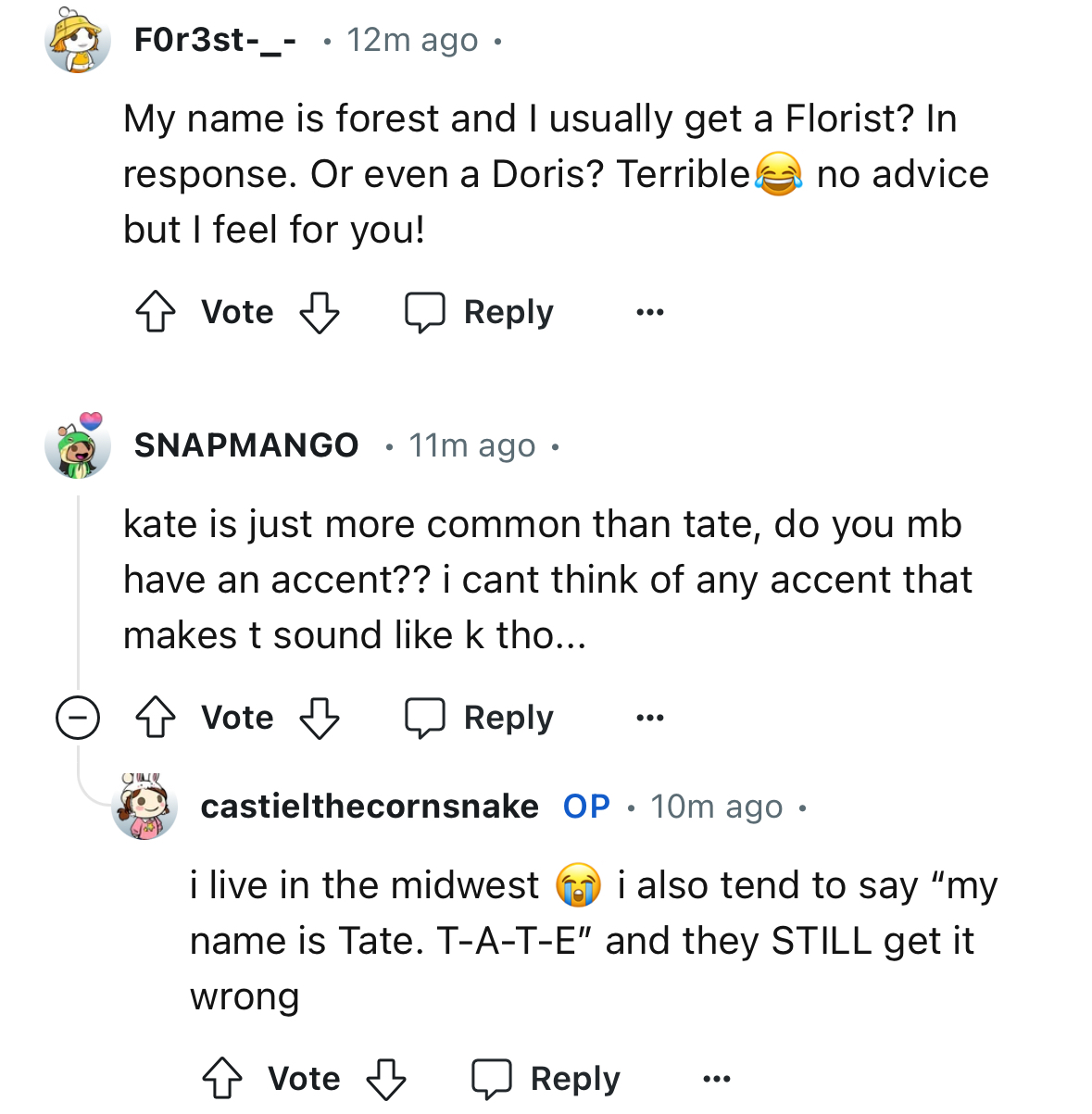View F0r3st-_- avatar with yellow hat
This screenshot has height=1114, width=1092.
78,40
